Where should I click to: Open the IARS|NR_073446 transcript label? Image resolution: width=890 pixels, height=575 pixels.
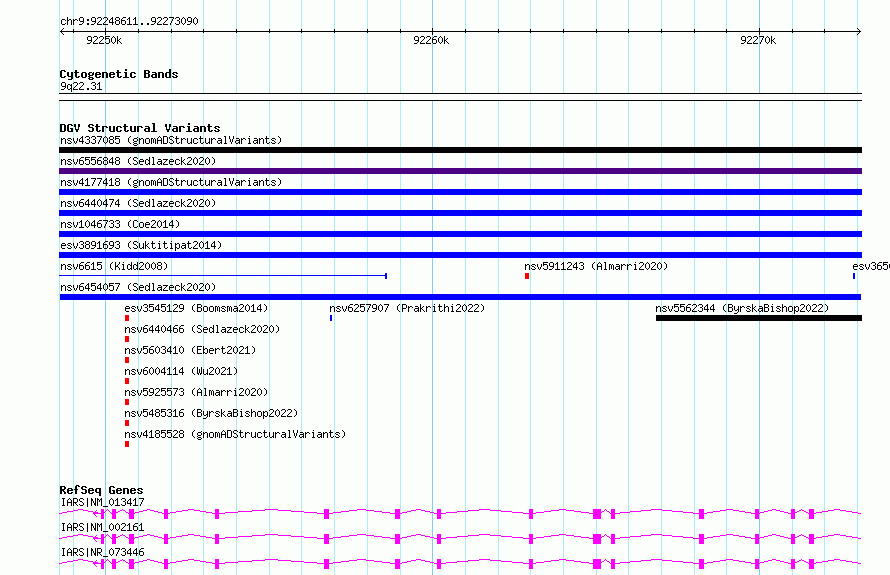click(102, 552)
